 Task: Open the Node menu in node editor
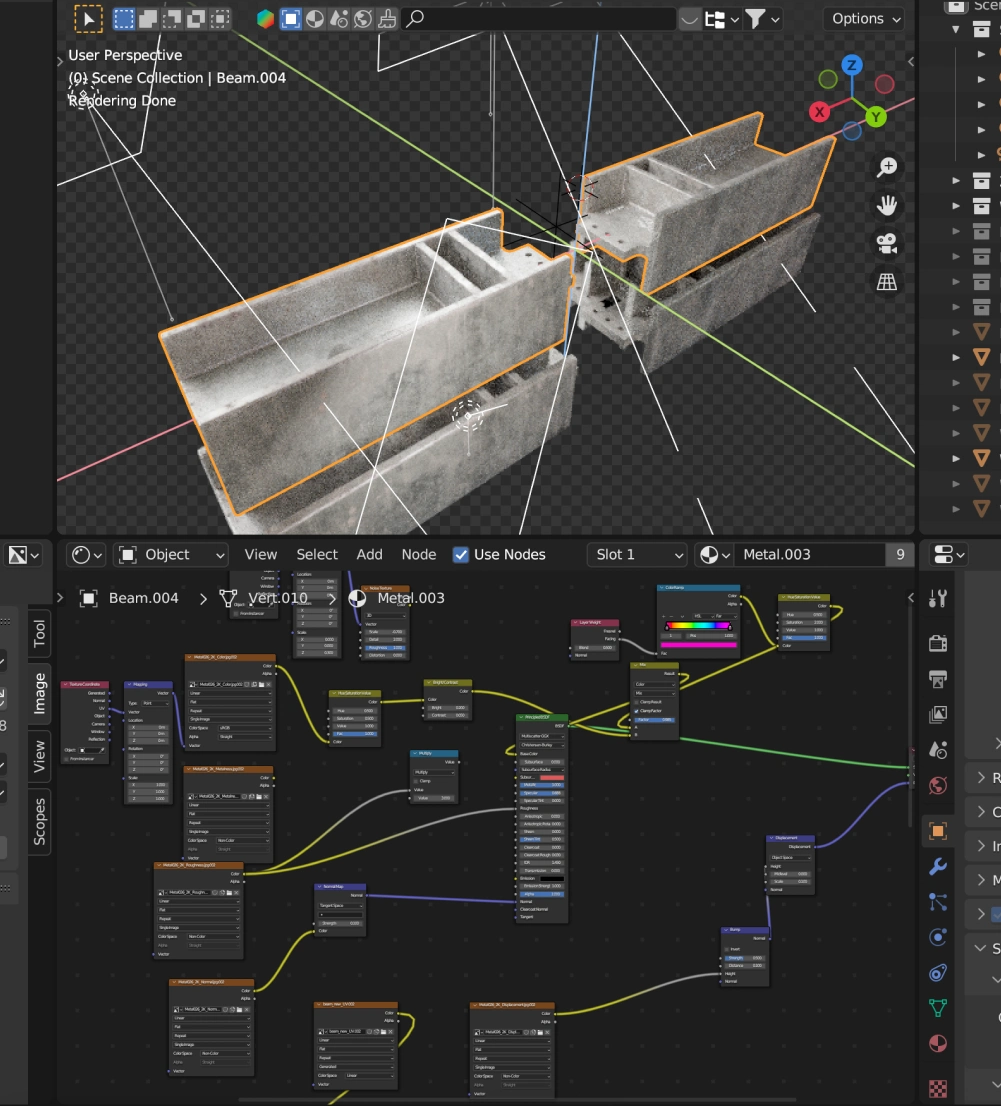pos(418,555)
